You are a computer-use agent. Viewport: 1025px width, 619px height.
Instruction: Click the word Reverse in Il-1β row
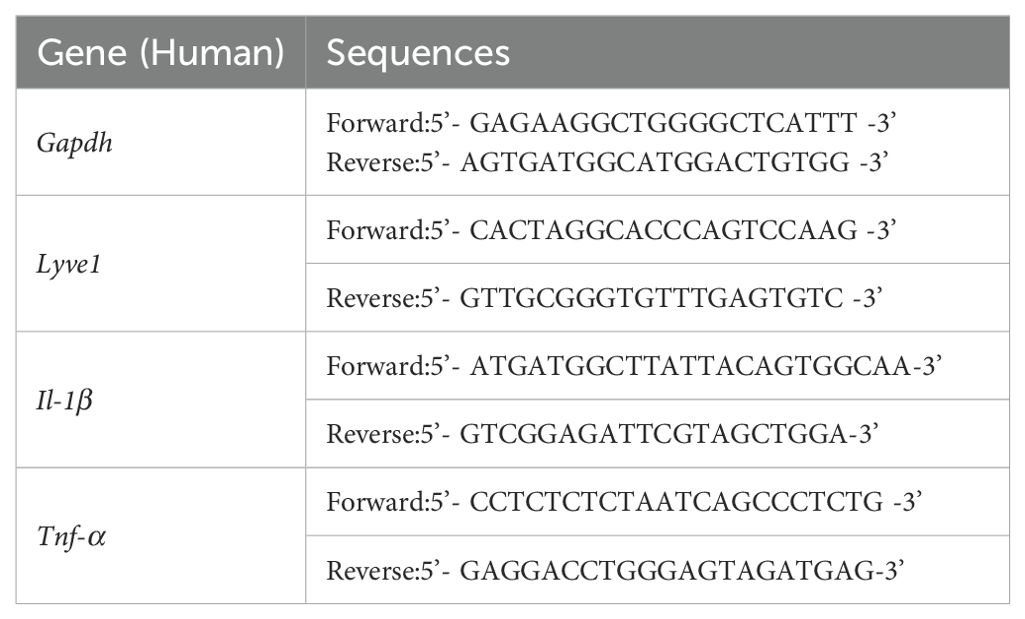[x=371, y=434]
